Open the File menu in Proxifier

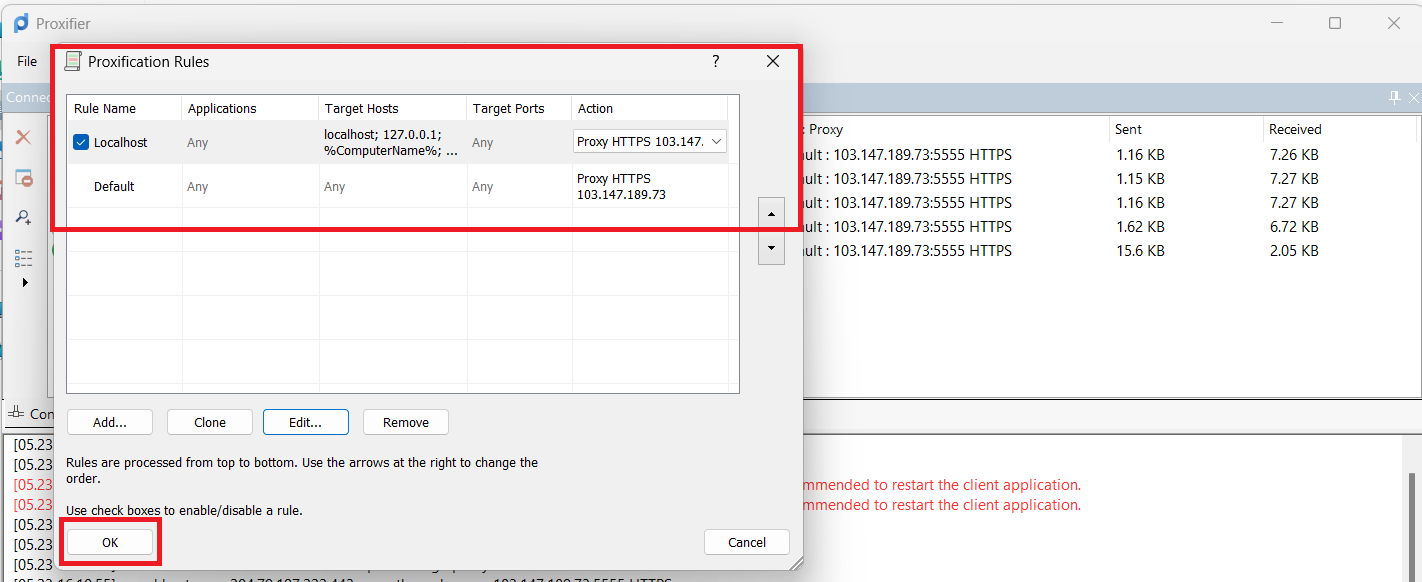tap(27, 61)
